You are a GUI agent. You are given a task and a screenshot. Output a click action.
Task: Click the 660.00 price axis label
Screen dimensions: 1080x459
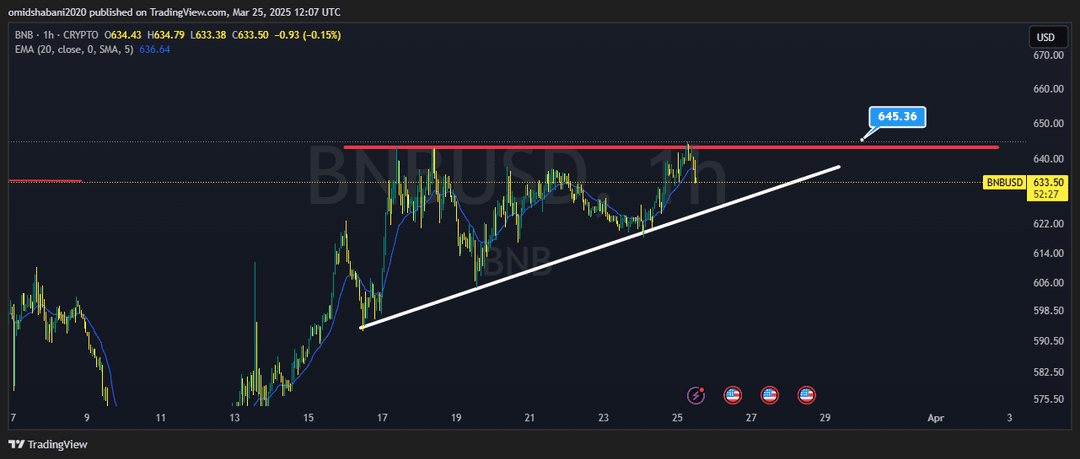[1048, 89]
